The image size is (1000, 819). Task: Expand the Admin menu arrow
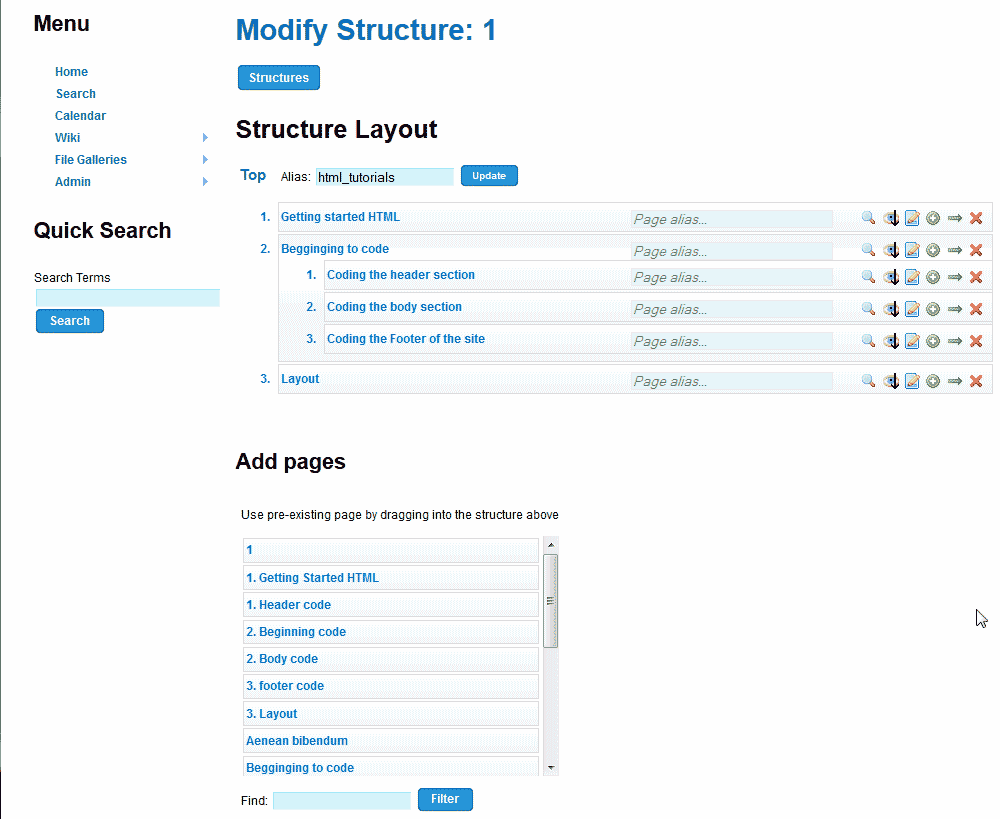(x=205, y=182)
